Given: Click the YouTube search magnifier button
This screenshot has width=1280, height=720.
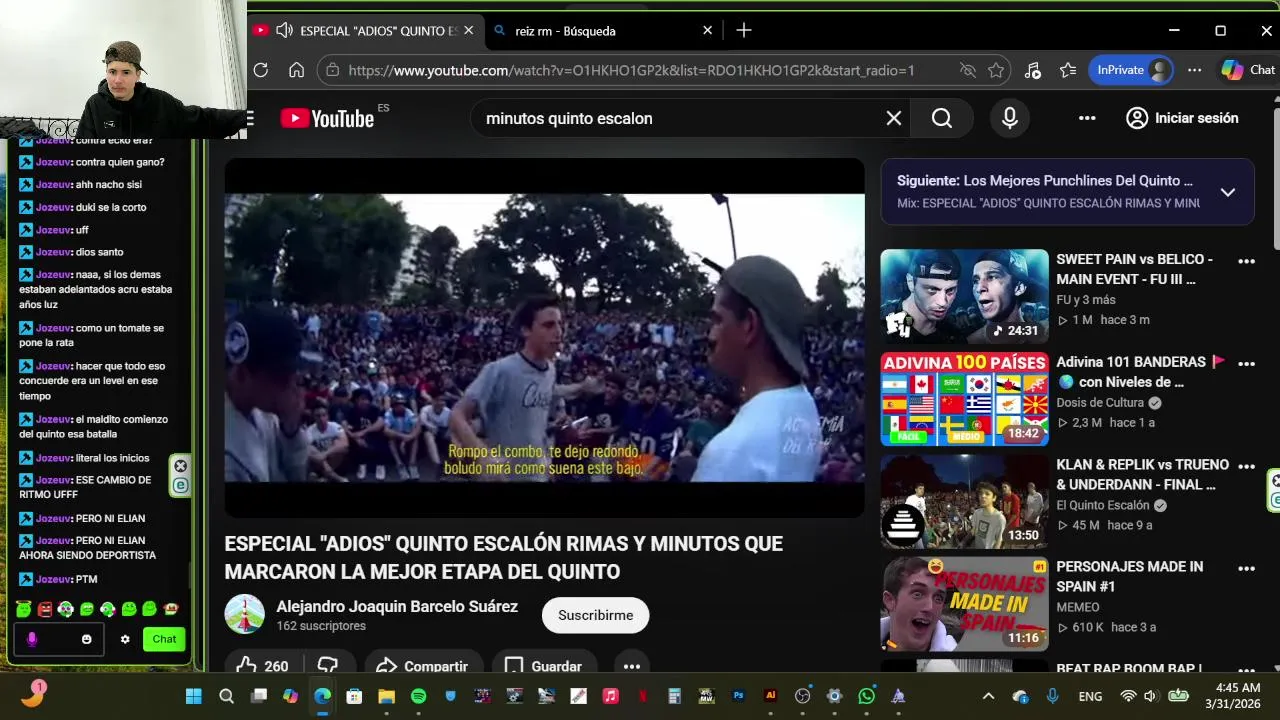Looking at the screenshot, I should pyautogui.click(x=942, y=118).
